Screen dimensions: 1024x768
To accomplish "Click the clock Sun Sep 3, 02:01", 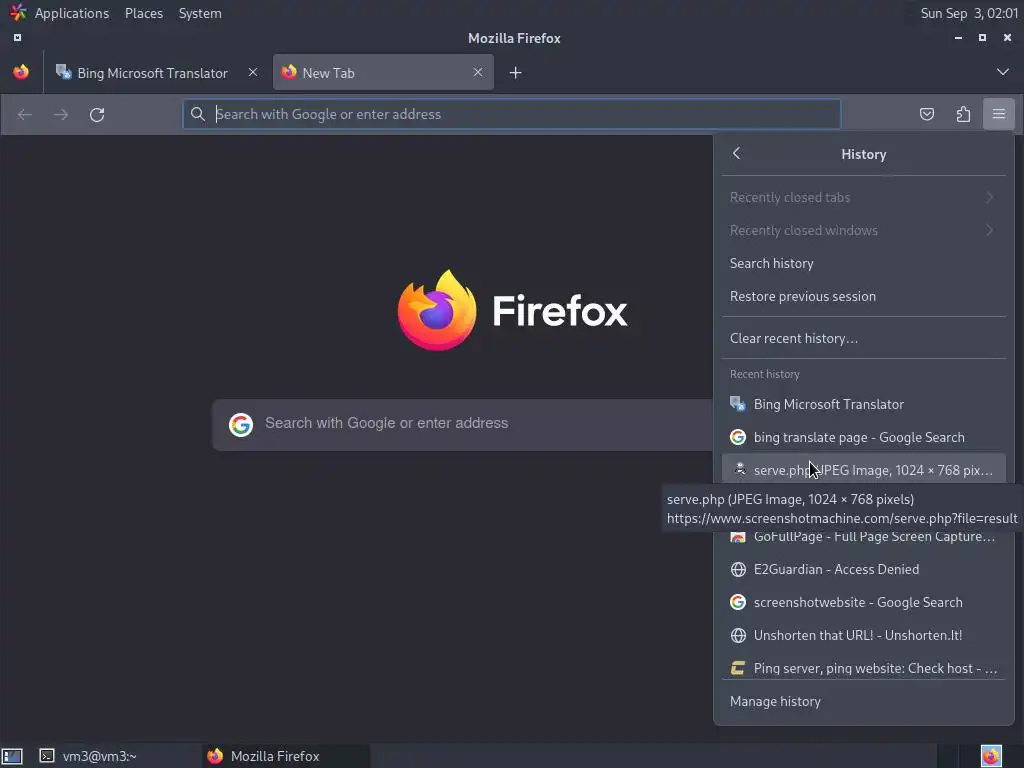I will (x=969, y=13).
